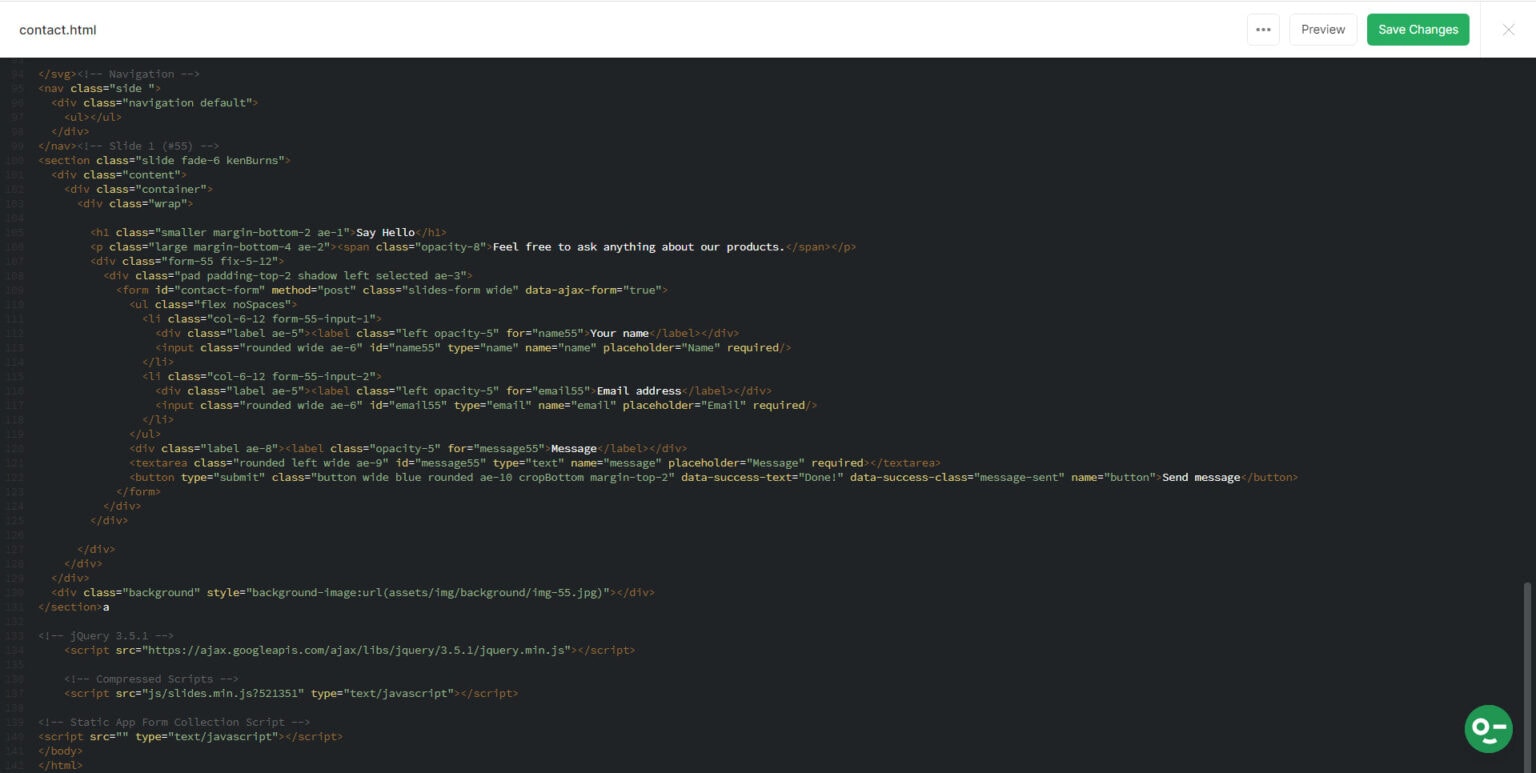Select the contact.html filename label
The height and width of the screenshot is (773, 1536).
57,29
